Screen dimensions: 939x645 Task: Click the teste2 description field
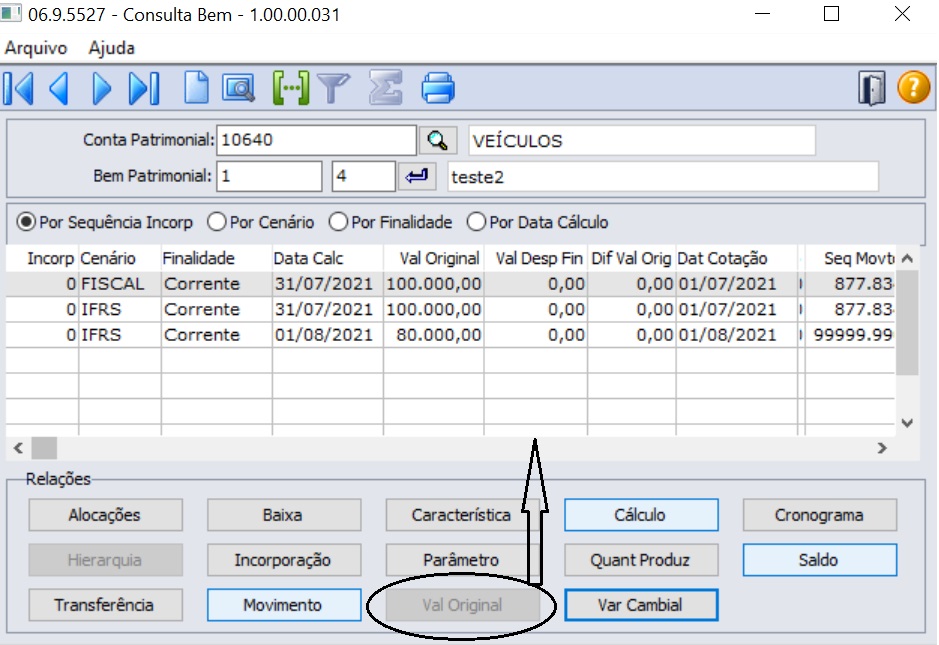click(x=663, y=177)
